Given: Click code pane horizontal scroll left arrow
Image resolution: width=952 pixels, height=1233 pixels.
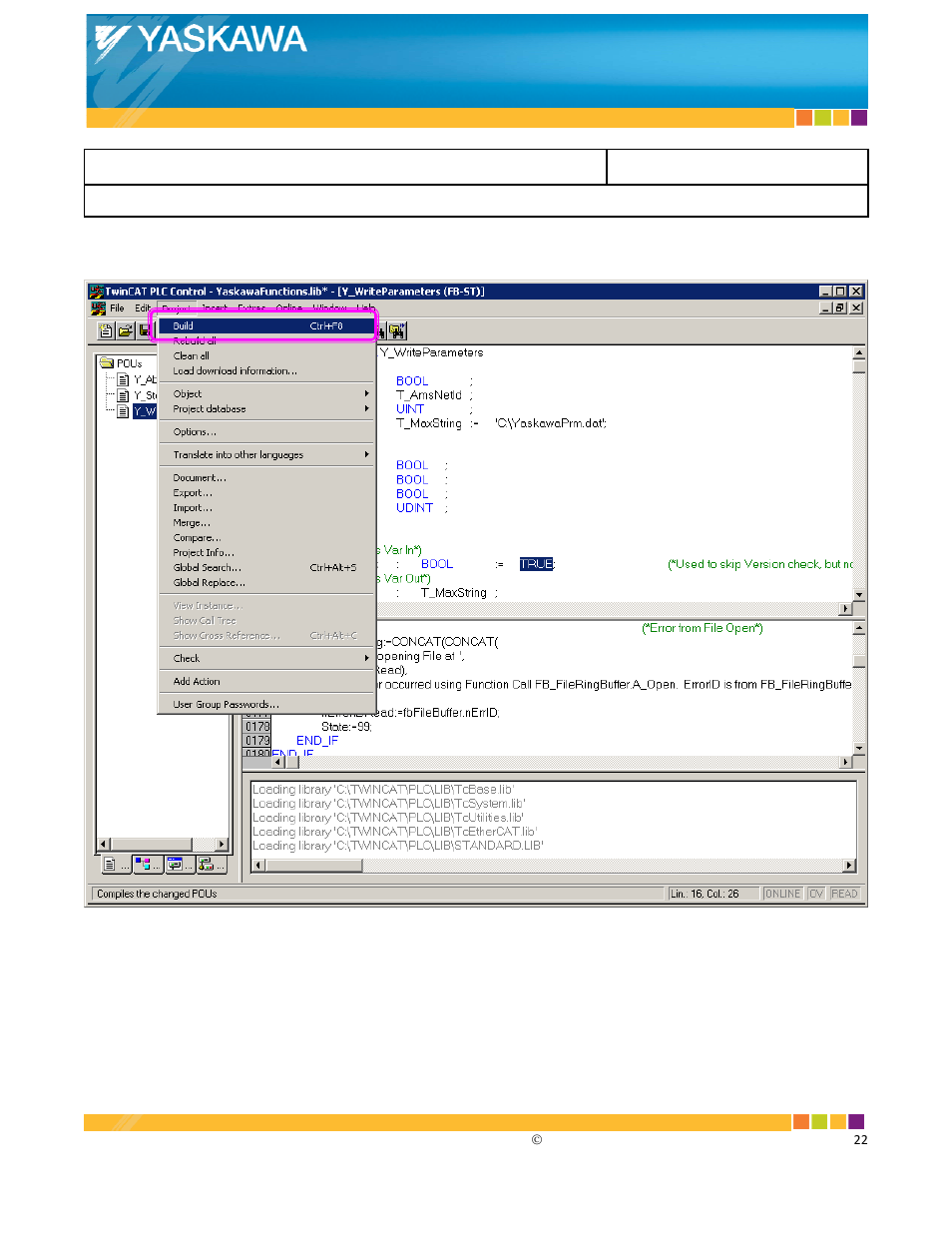Looking at the screenshot, I should click(x=277, y=762).
